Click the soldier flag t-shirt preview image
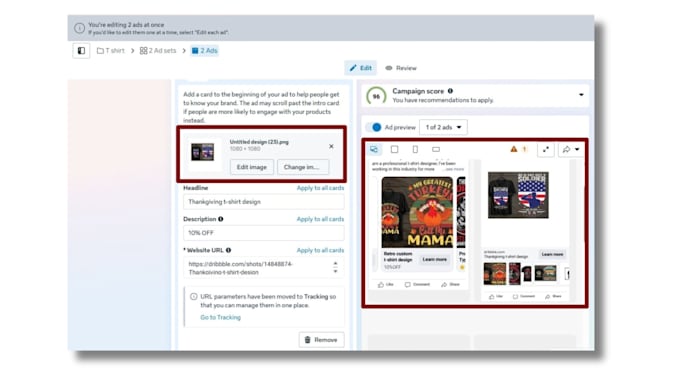The width and height of the screenshot is (680, 383). [x=518, y=195]
